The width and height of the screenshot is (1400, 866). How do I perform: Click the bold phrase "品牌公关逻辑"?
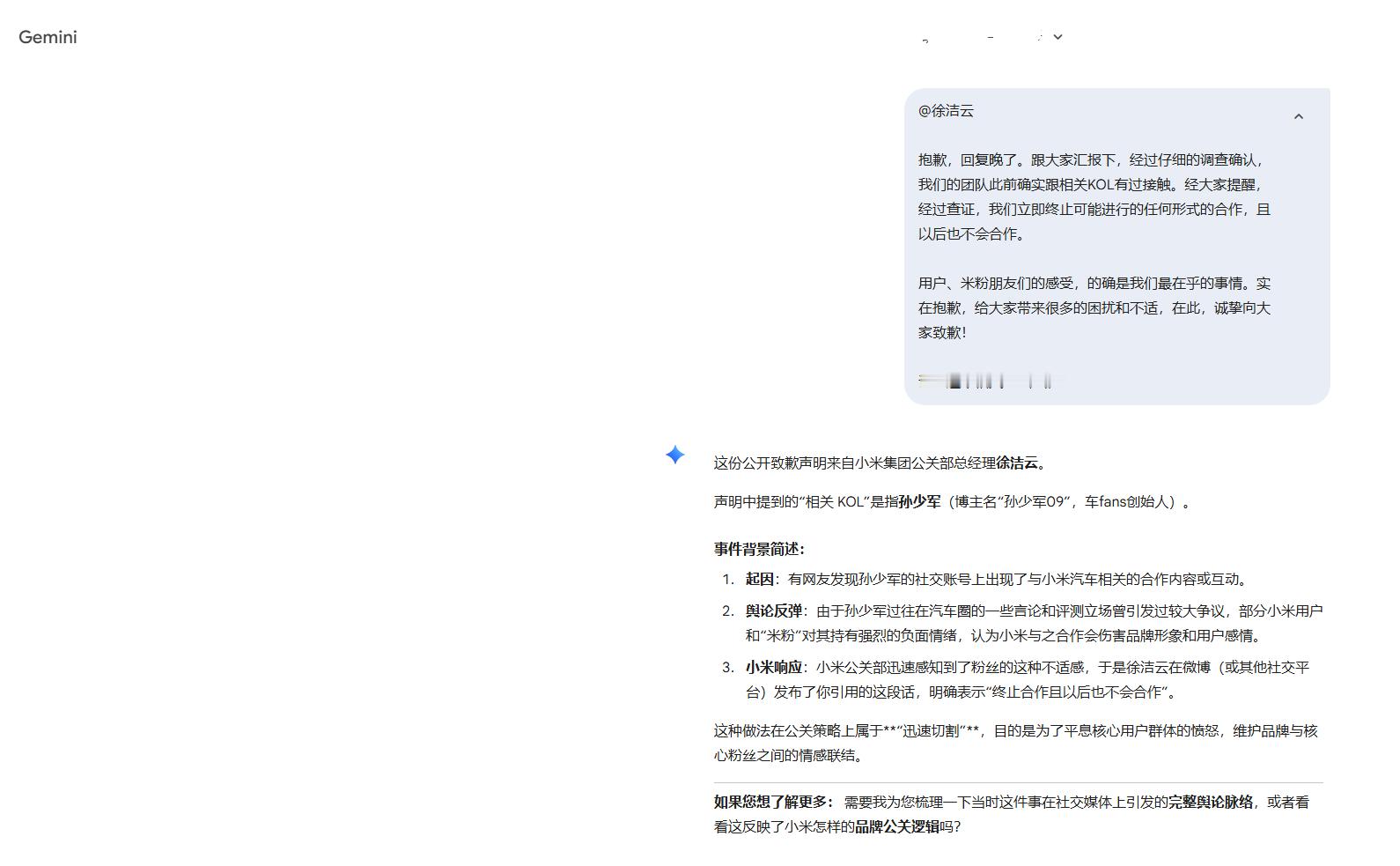(897, 827)
